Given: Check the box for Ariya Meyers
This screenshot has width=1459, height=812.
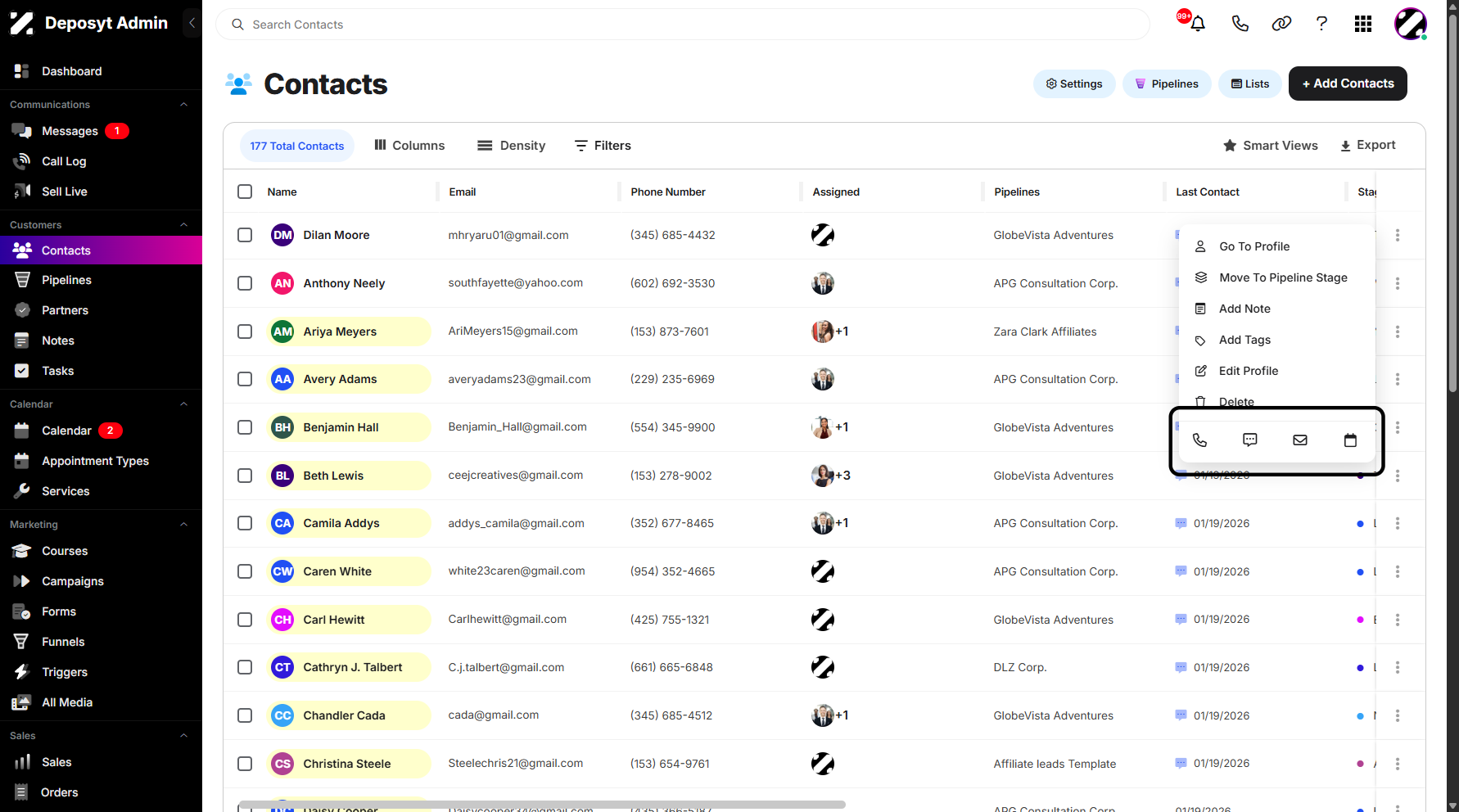Looking at the screenshot, I should (x=245, y=332).
